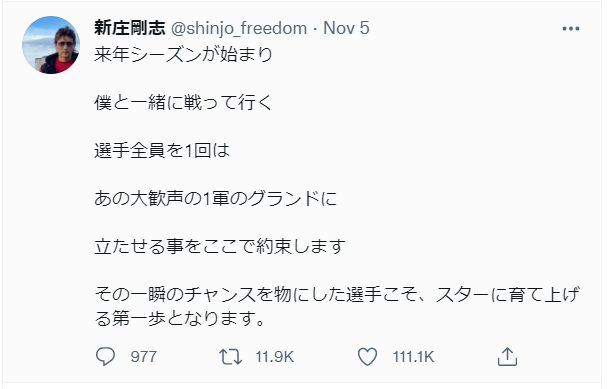Viewport: 616px width, 389px height.
Task: Click the line starting その一瞬のチャンスを
Action: coord(337,294)
